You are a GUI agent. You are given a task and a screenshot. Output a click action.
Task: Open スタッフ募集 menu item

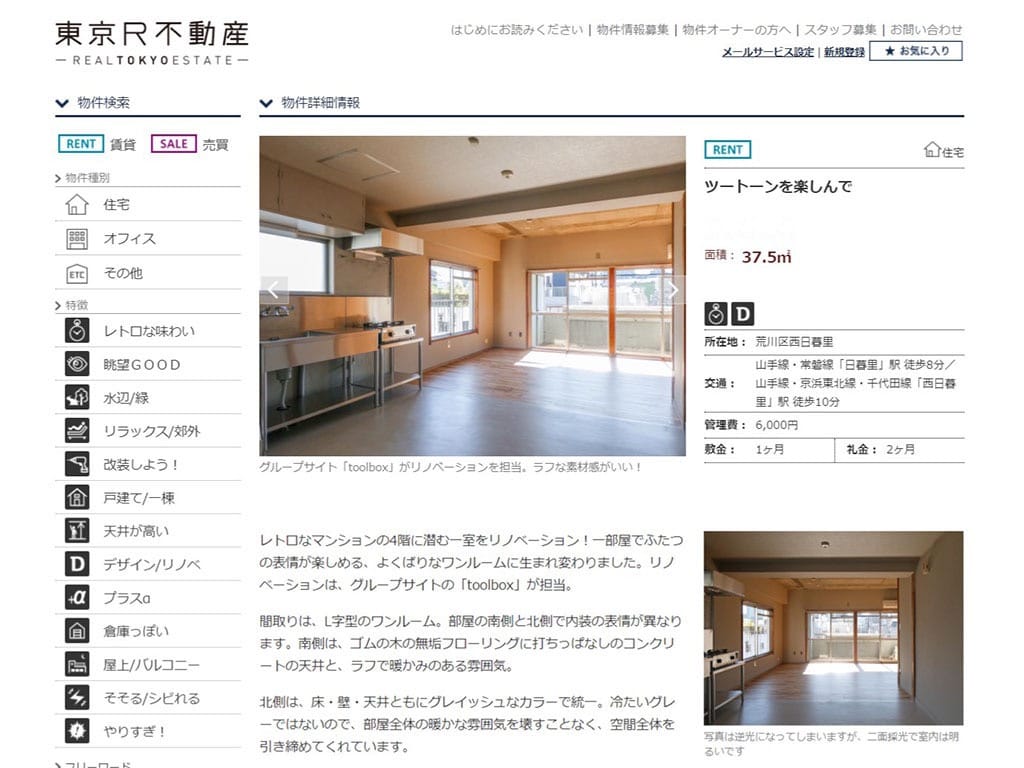click(x=840, y=29)
